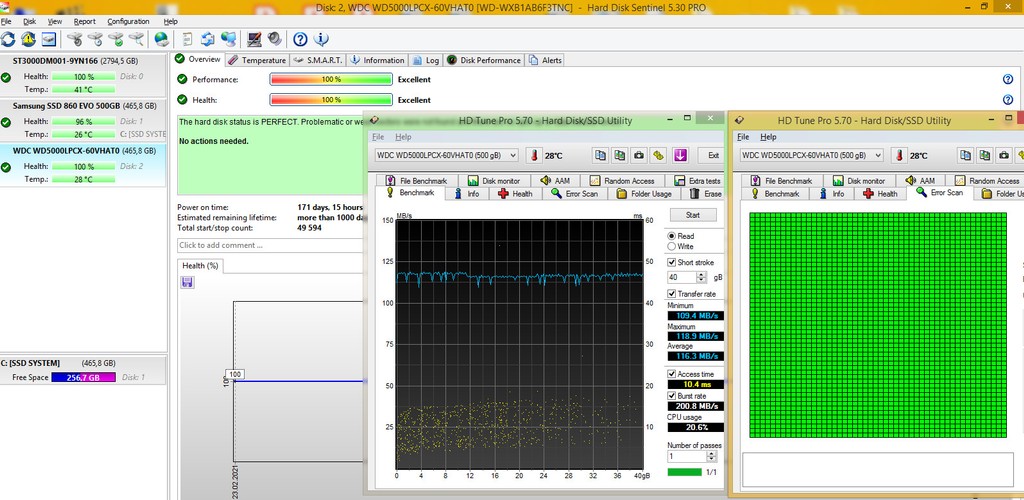Click the blue question mark help toolbar icon
1024x500 pixels.
click(300, 39)
